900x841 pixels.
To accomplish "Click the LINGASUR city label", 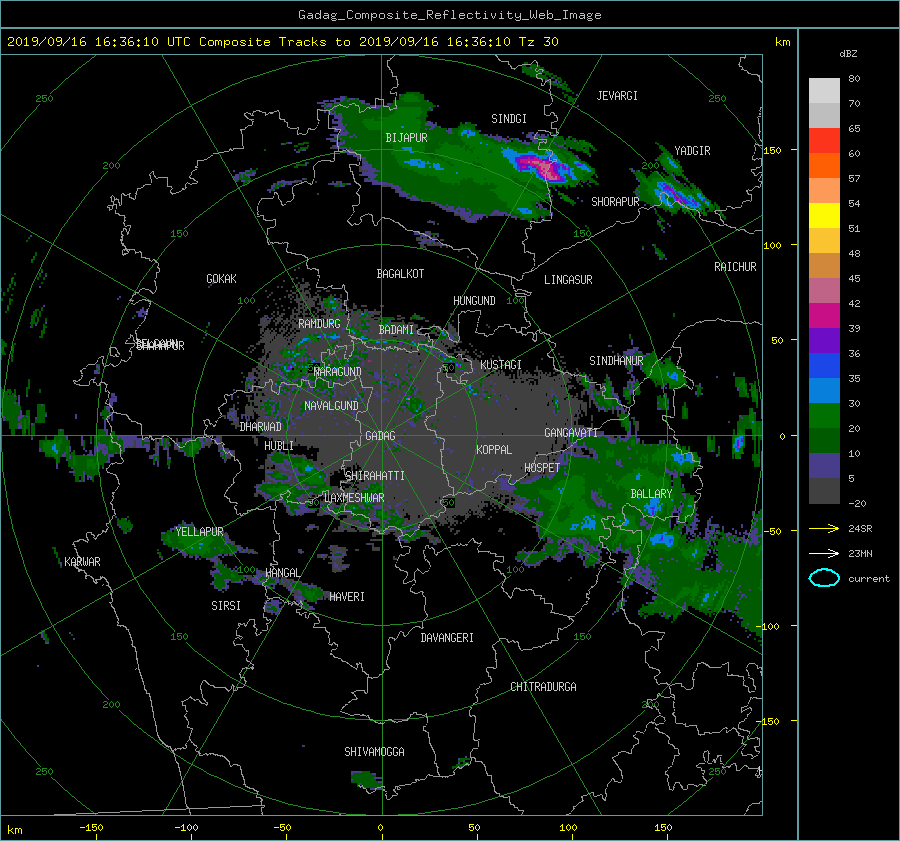I will tap(568, 280).
